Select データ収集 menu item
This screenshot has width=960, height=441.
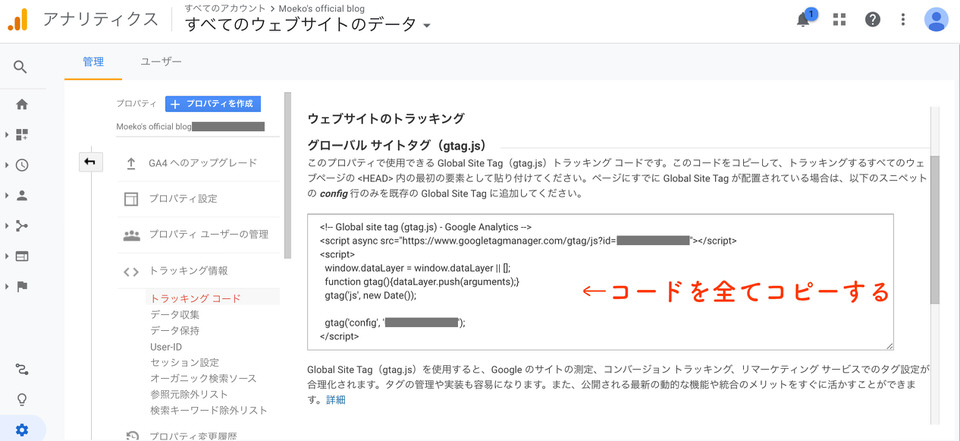[174, 315]
